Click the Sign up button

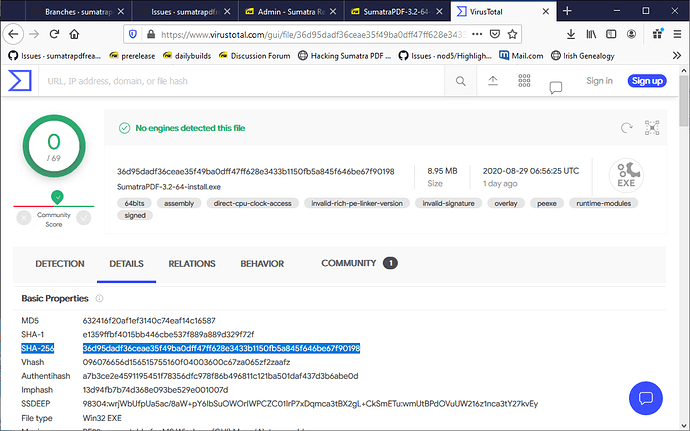click(647, 81)
